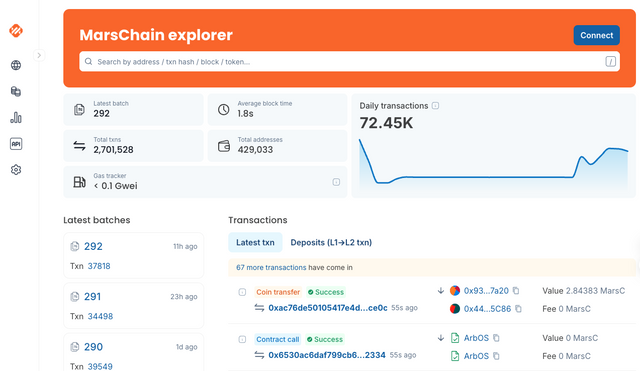Show gas tracker info tooltip icon
Image resolution: width=640 pixels, height=371 pixels.
pyautogui.click(x=336, y=182)
